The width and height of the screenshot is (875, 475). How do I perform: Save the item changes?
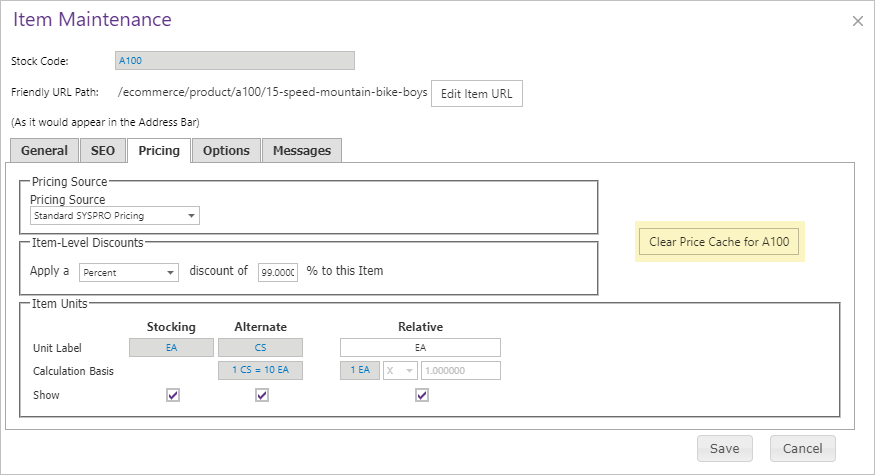[724, 448]
